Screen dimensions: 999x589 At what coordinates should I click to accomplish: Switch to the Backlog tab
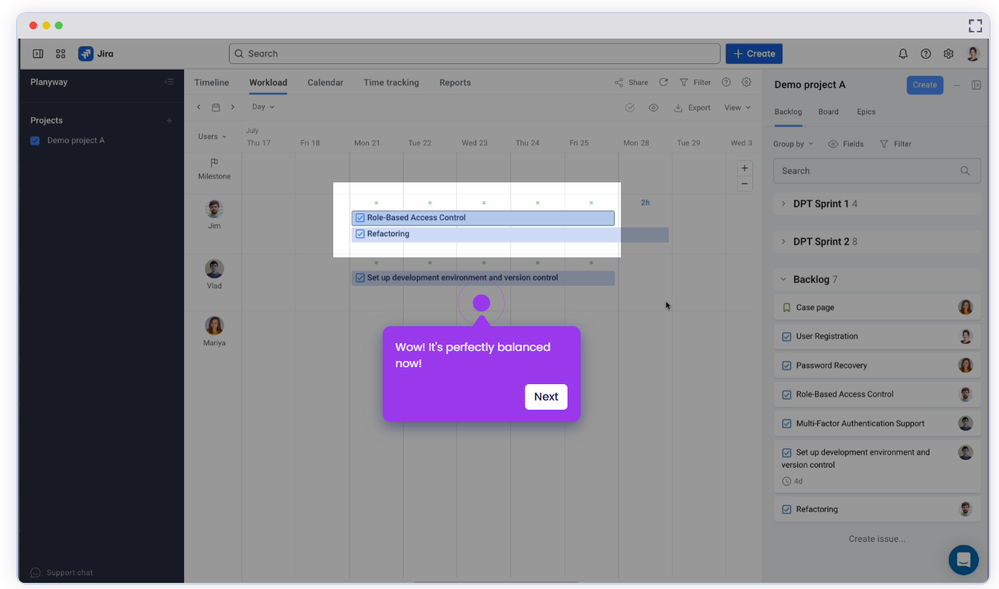[x=788, y=112]
